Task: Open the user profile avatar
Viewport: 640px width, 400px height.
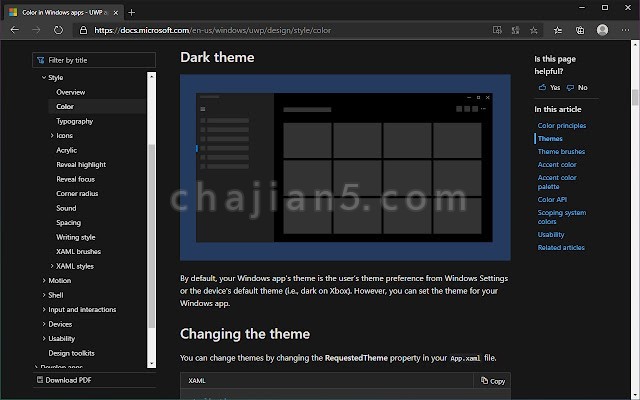Action: click(602, 30)
